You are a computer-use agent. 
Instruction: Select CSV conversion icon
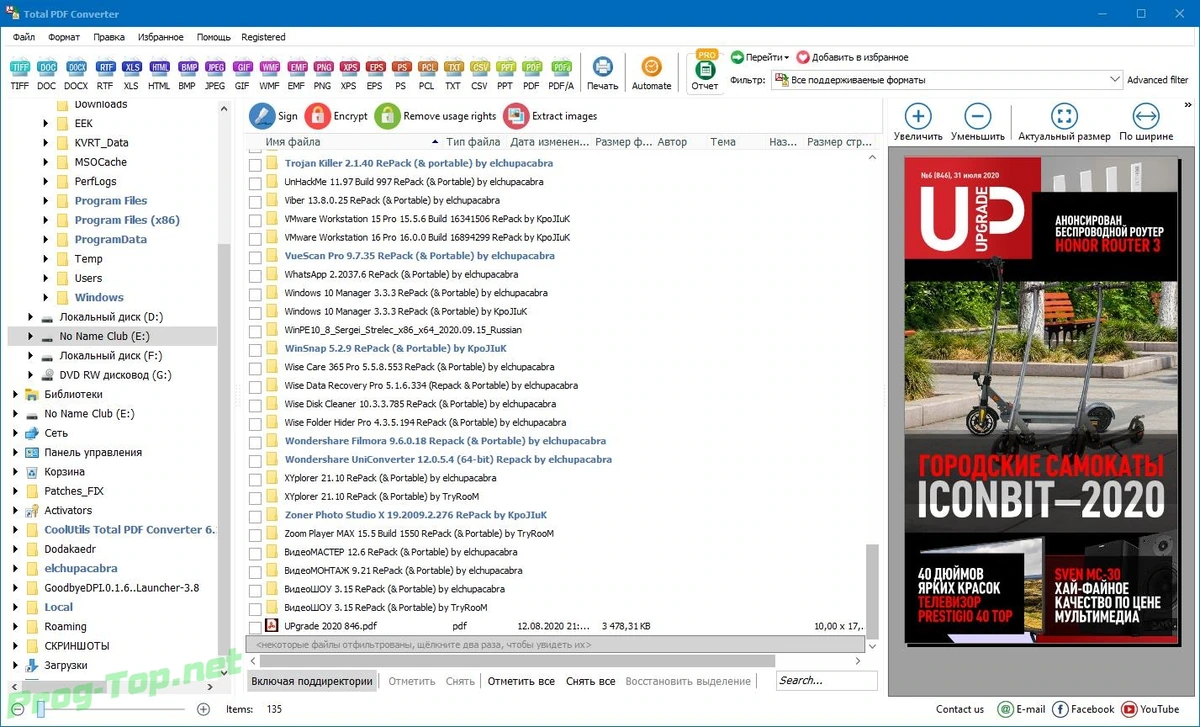[480, 69]
